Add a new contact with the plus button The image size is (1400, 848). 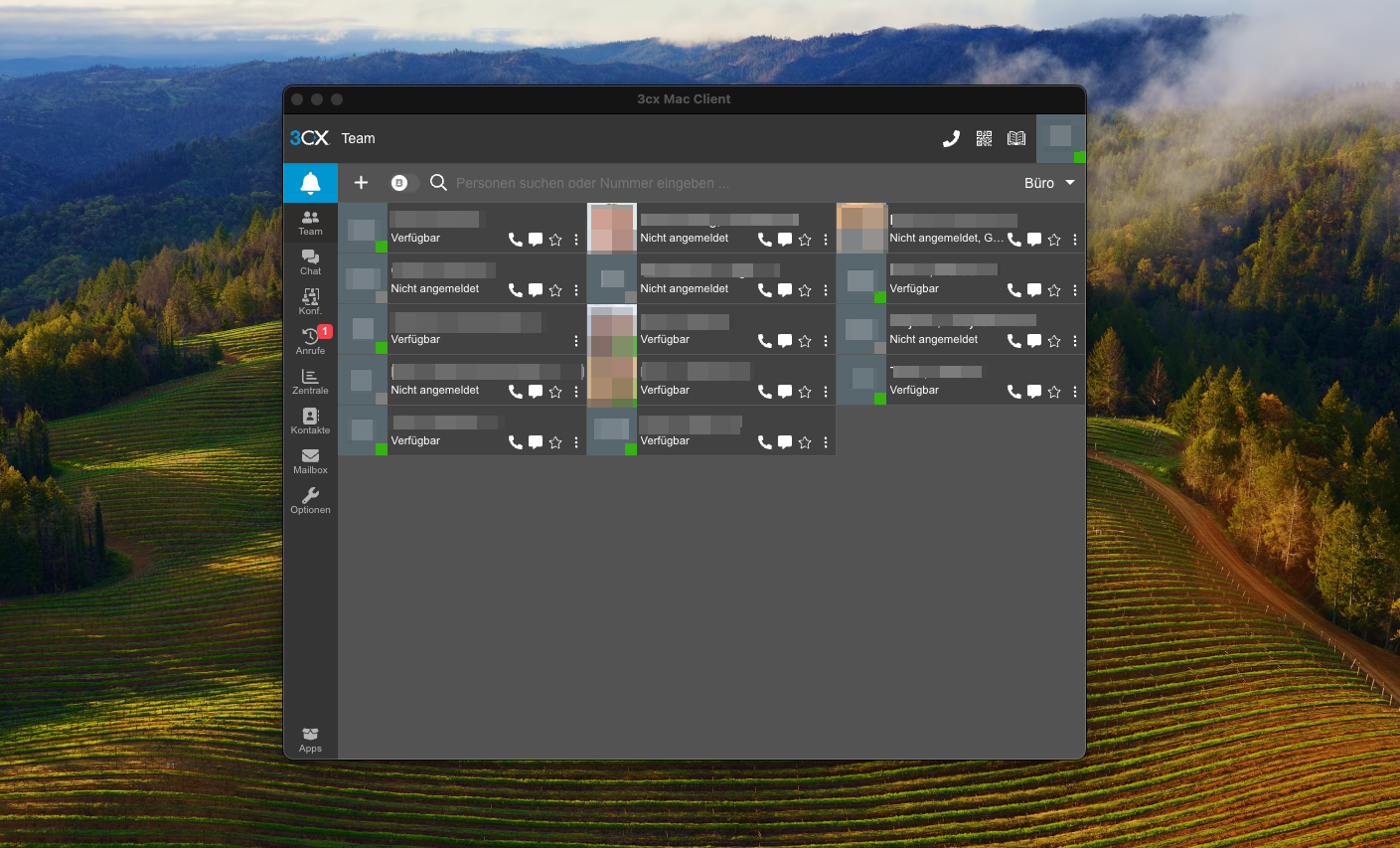point(361,182)
